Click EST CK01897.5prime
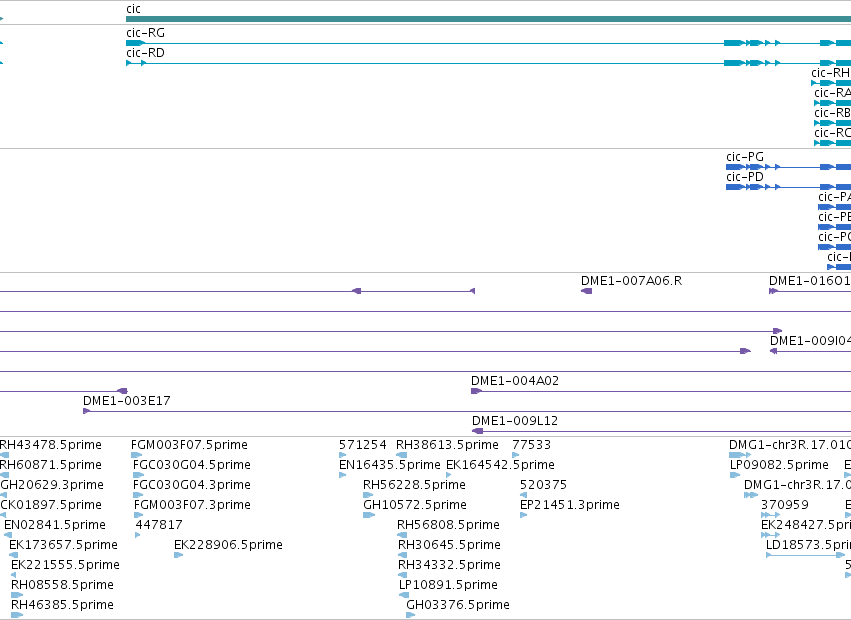Screen dimensions: 851x620 (51, 505)
